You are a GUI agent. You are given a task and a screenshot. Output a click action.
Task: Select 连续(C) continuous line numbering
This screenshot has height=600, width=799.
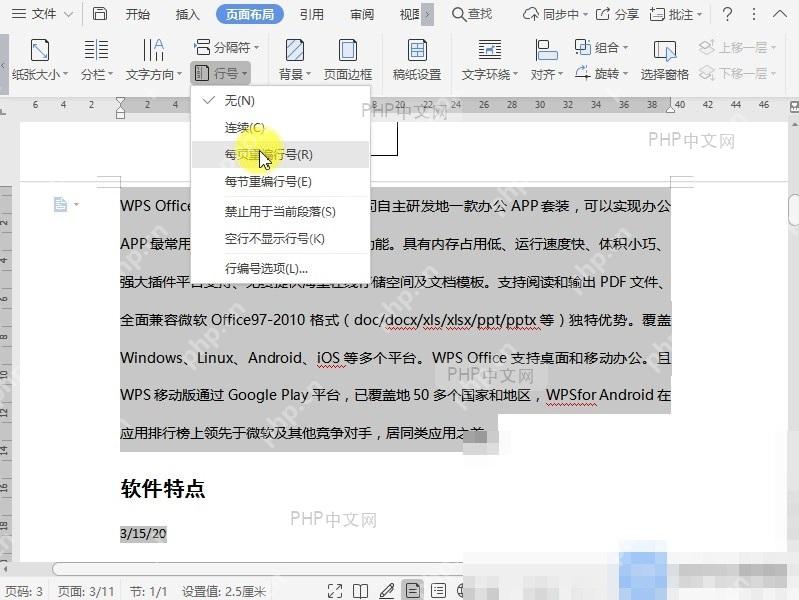[x=280, y=127]
